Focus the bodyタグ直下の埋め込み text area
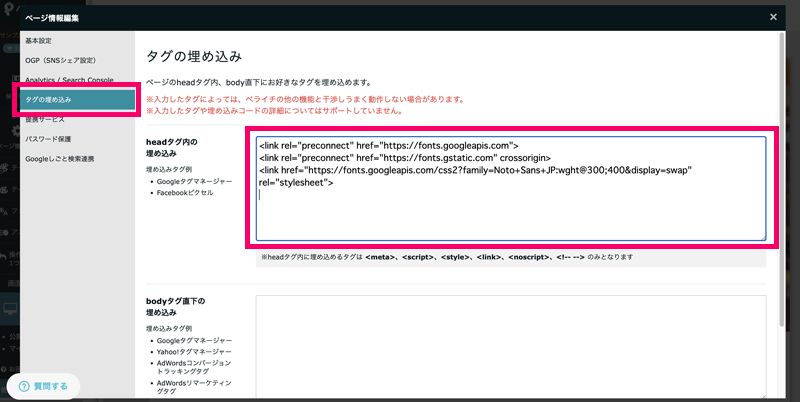The height and width of the screenshot is (402, 800). click(510, 345)
